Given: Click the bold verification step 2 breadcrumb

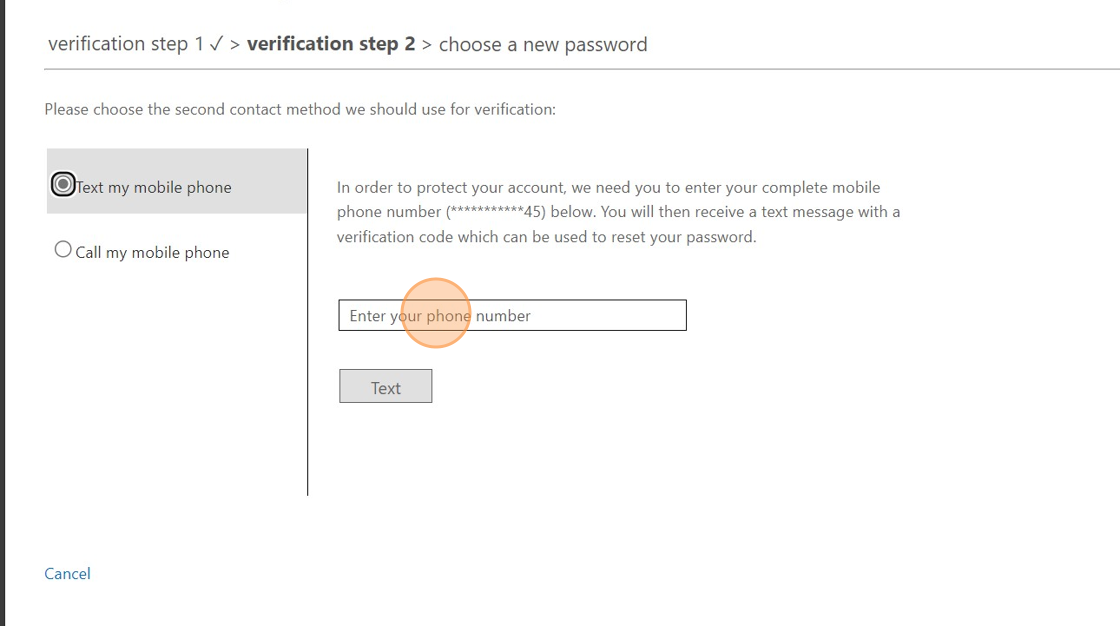Looking at the screenshot, I should (330, 44).
